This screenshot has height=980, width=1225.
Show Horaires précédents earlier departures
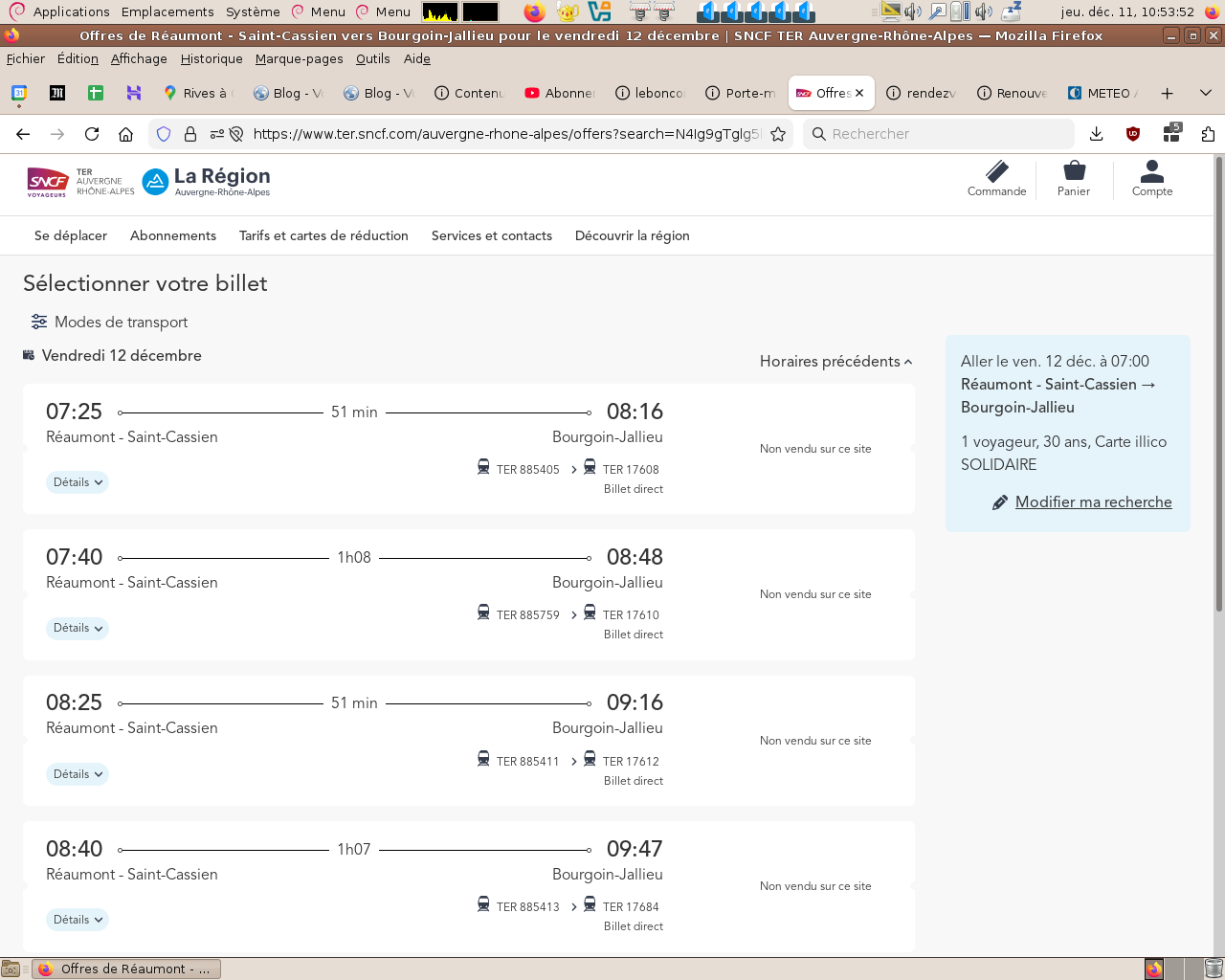(835, 362)
